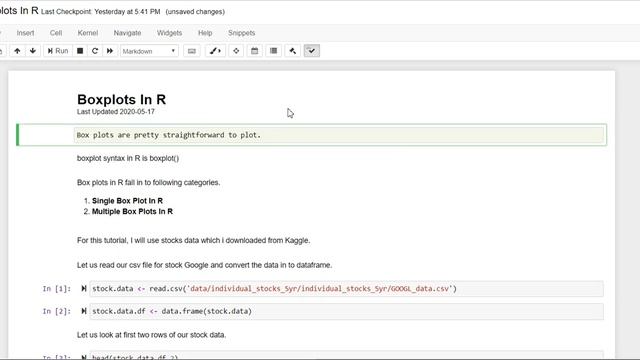Open the Widgets menu
This screenshot has height=360, width=640.
pyautogui.click(x=169, y=33)
